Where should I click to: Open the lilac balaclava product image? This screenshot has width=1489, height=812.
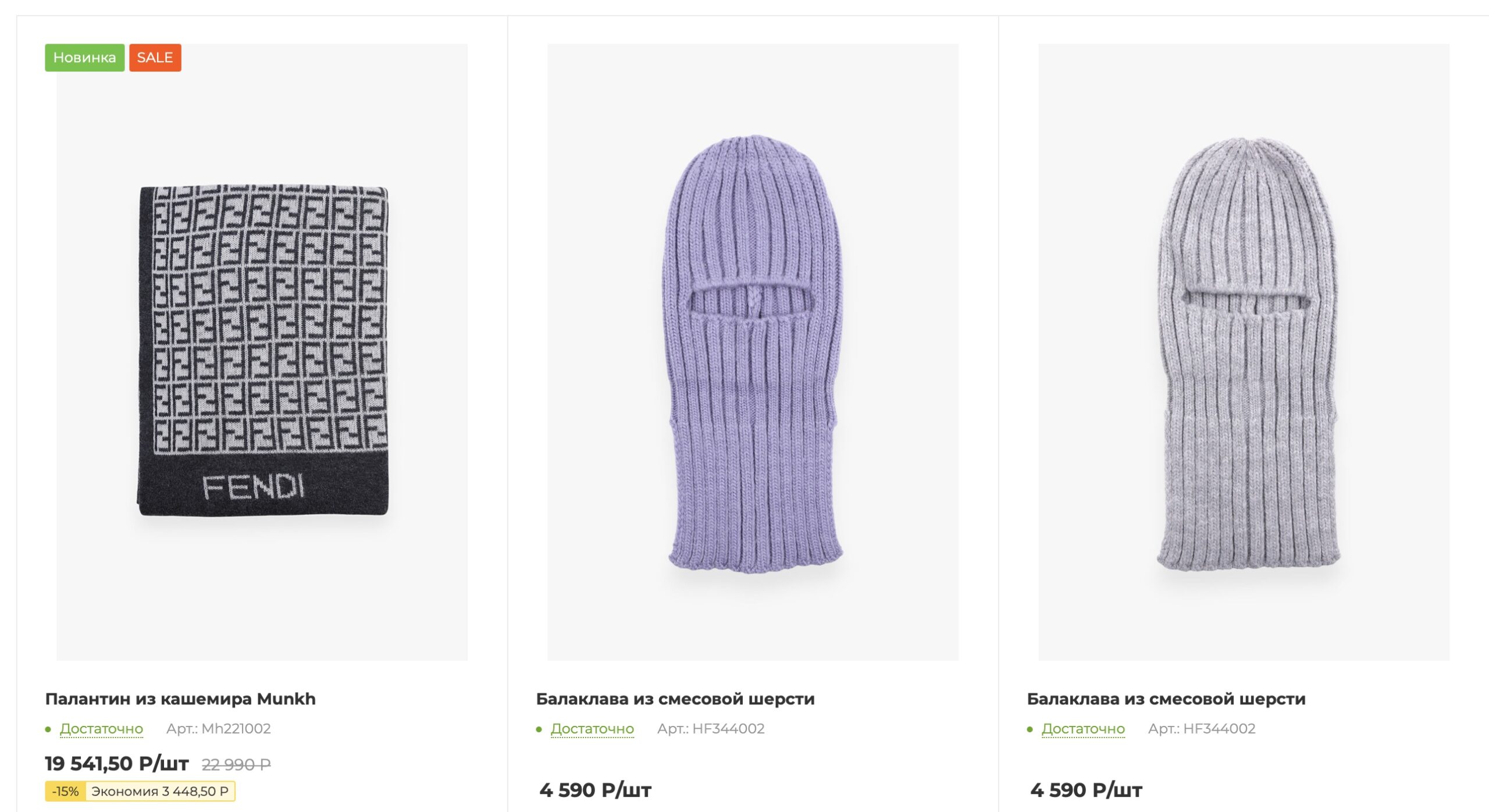(750, 361)
